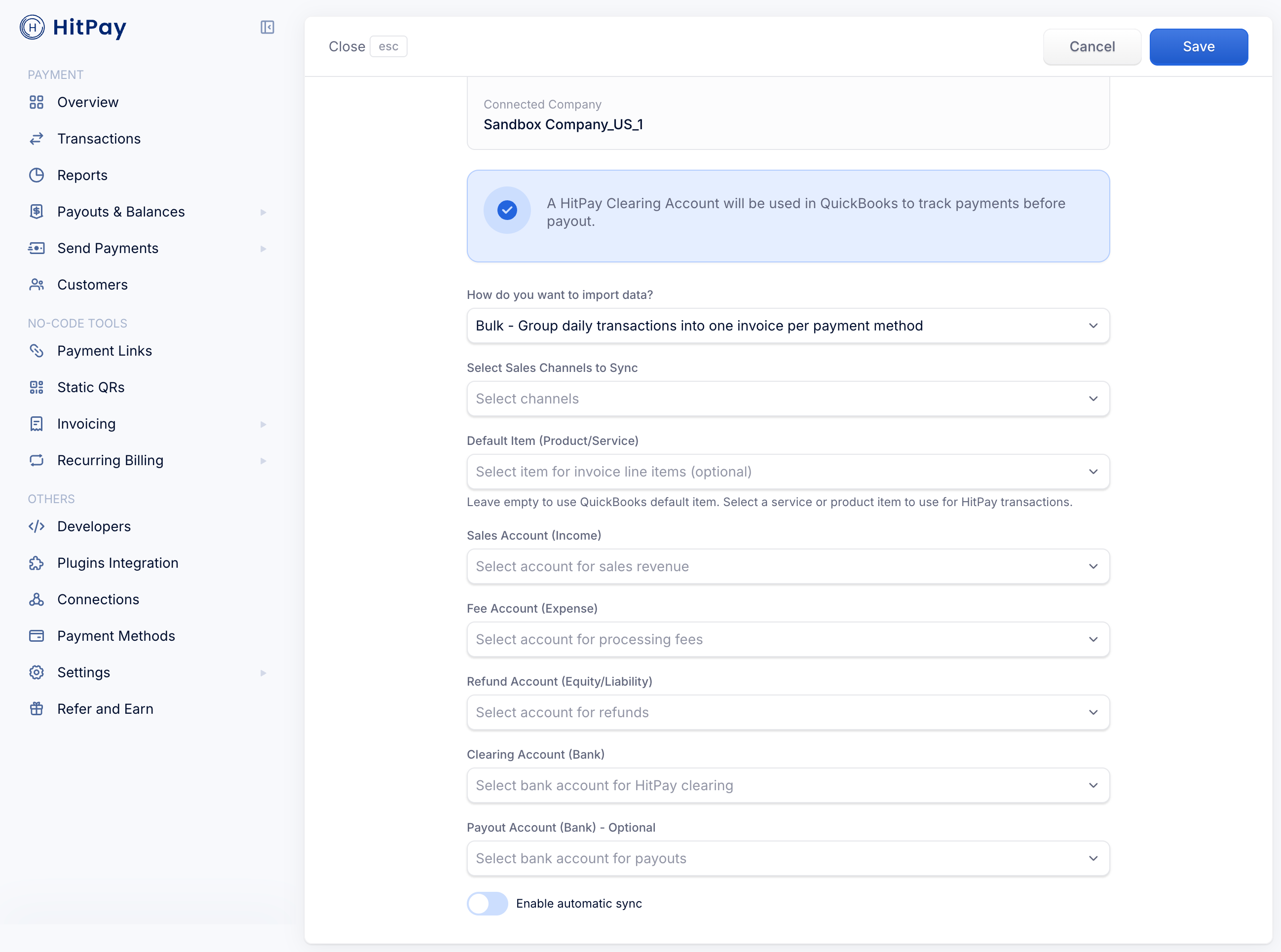The image size is (1281, 952).
Task: Open the Sales Account income dropdown
Action: 788,566
